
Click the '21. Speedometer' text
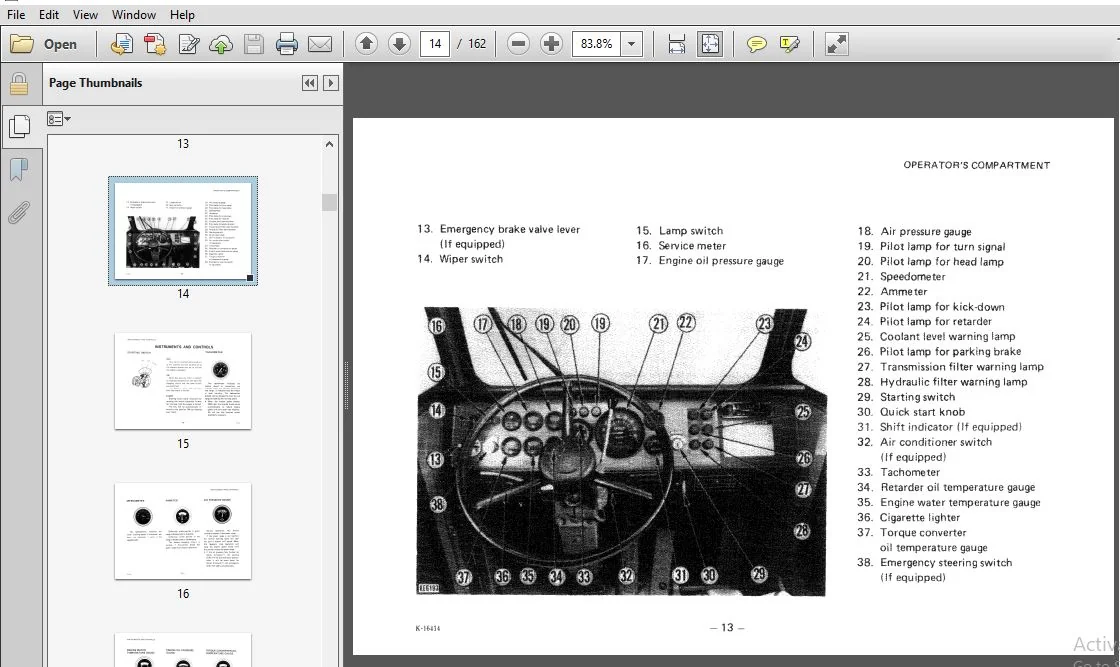tap(901, 276)
